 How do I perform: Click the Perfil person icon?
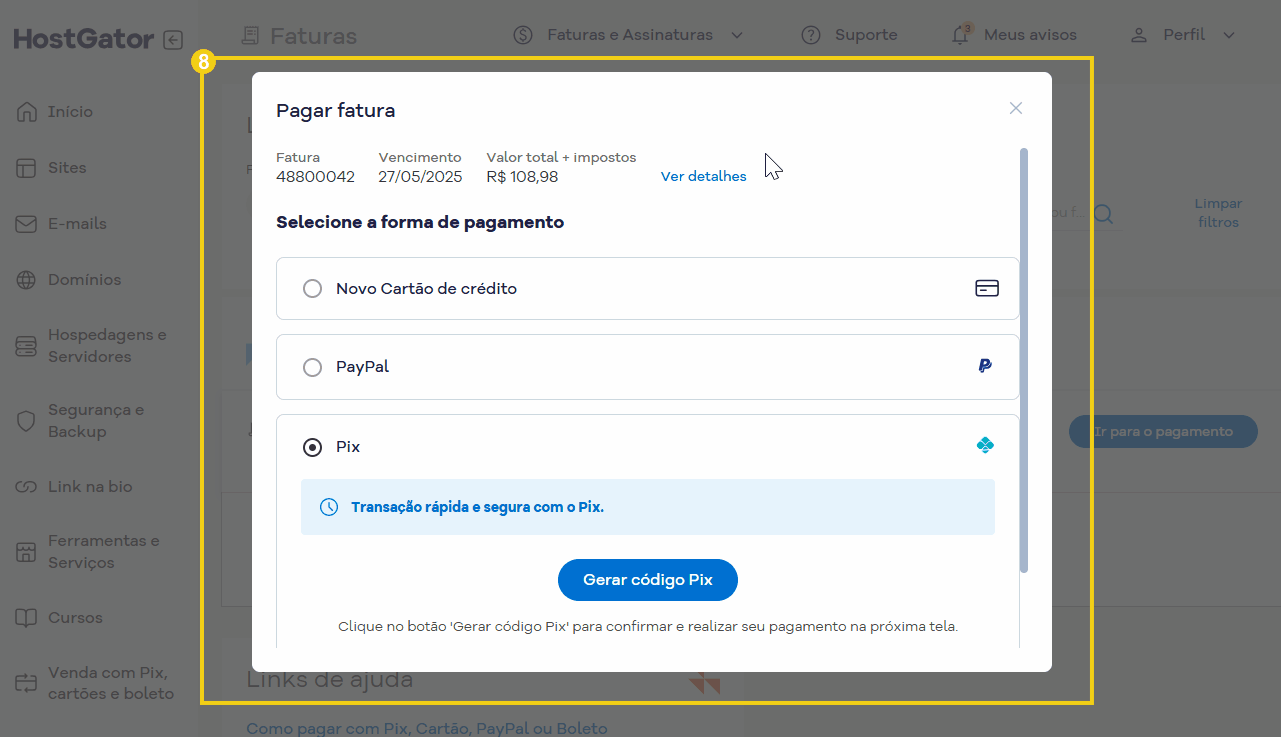click(x=1139, y=35)
